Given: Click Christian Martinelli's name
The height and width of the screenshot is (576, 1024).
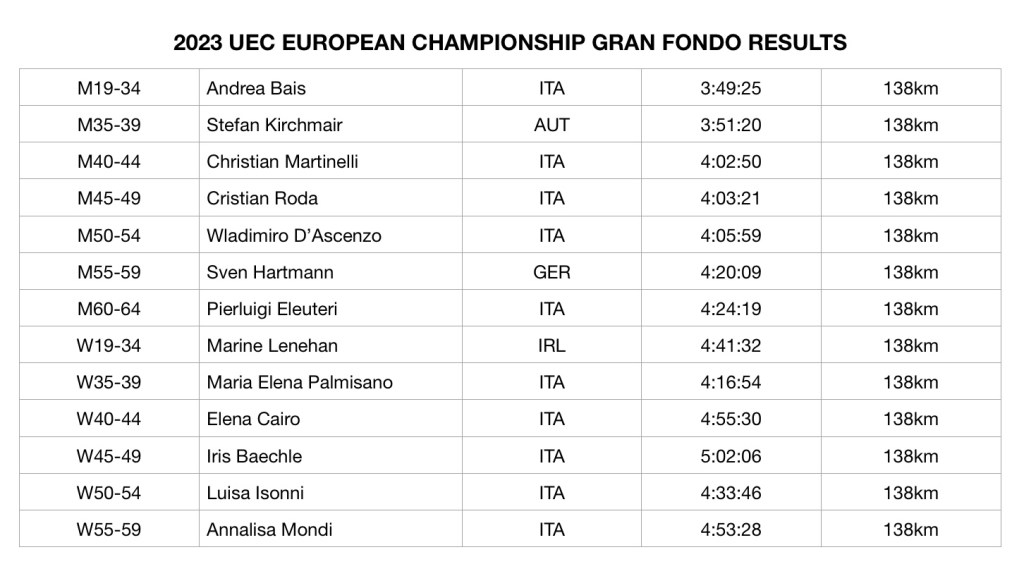Looking at the screenshot, I should pos(282,162).
